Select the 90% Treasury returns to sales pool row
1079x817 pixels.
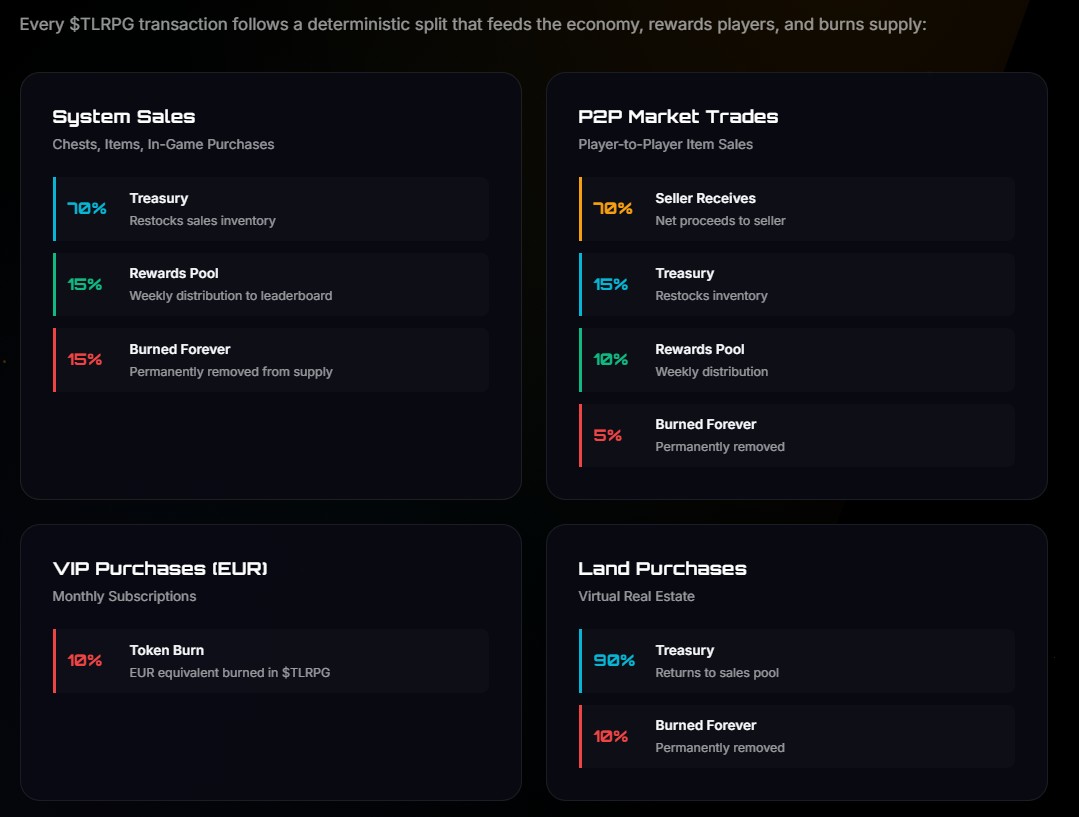(x=797, y=661)
